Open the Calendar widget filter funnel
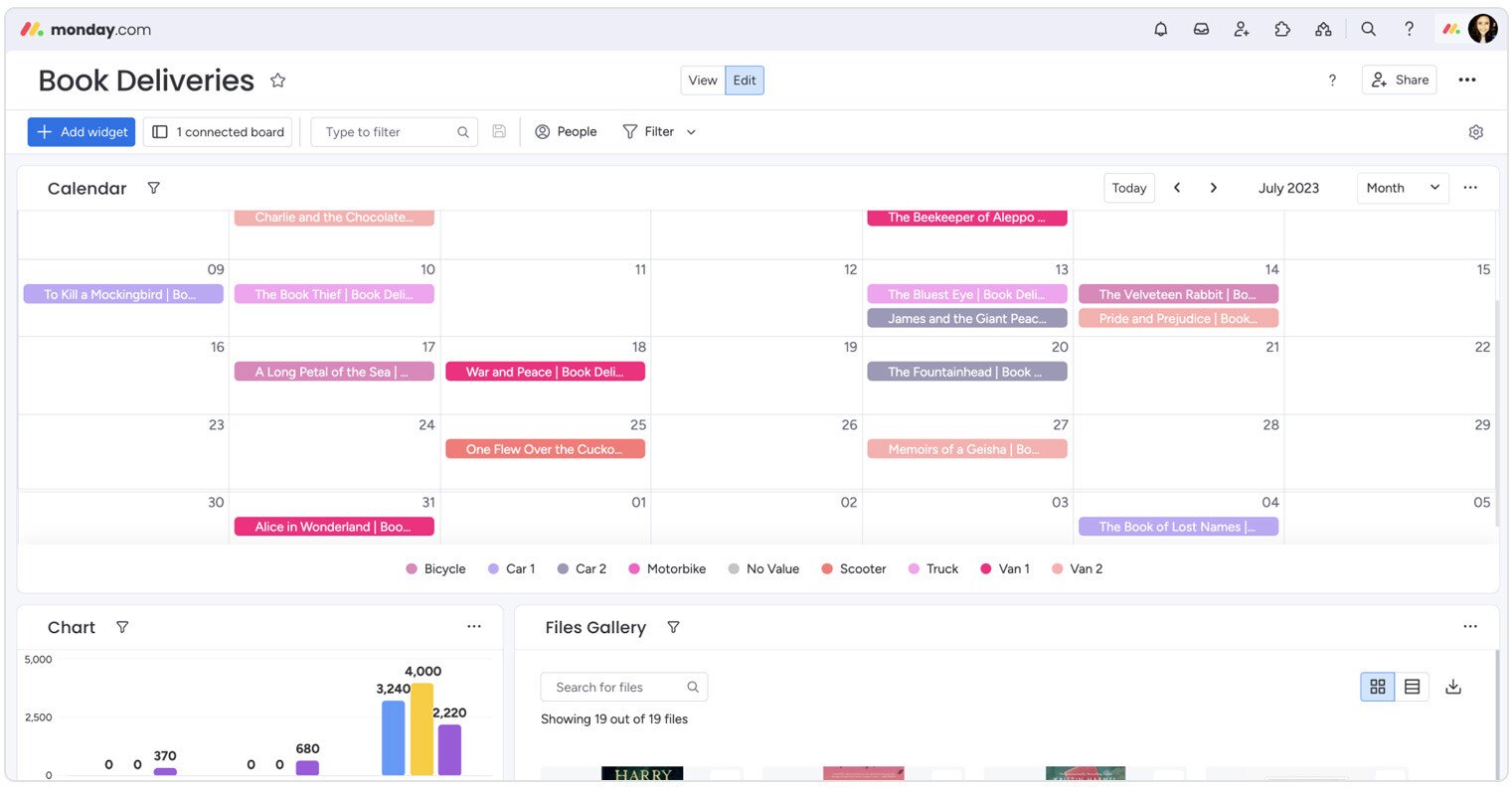The image size is (1512, 788). pyautogui.click(x=154, y=188)
